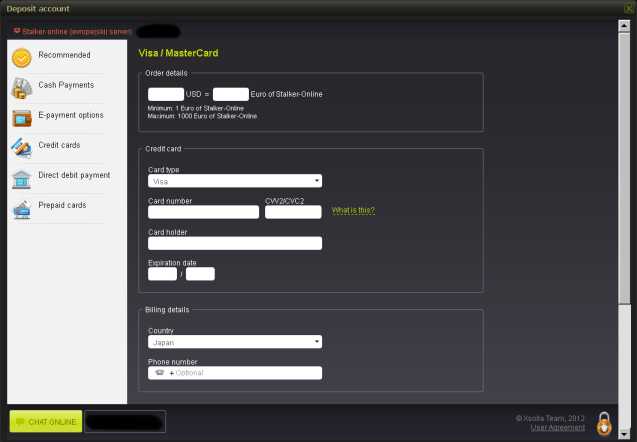Screen dimensions: 637x442
Task: Click the E-payment options wallet icon
Action: click(x=22, y=118)
